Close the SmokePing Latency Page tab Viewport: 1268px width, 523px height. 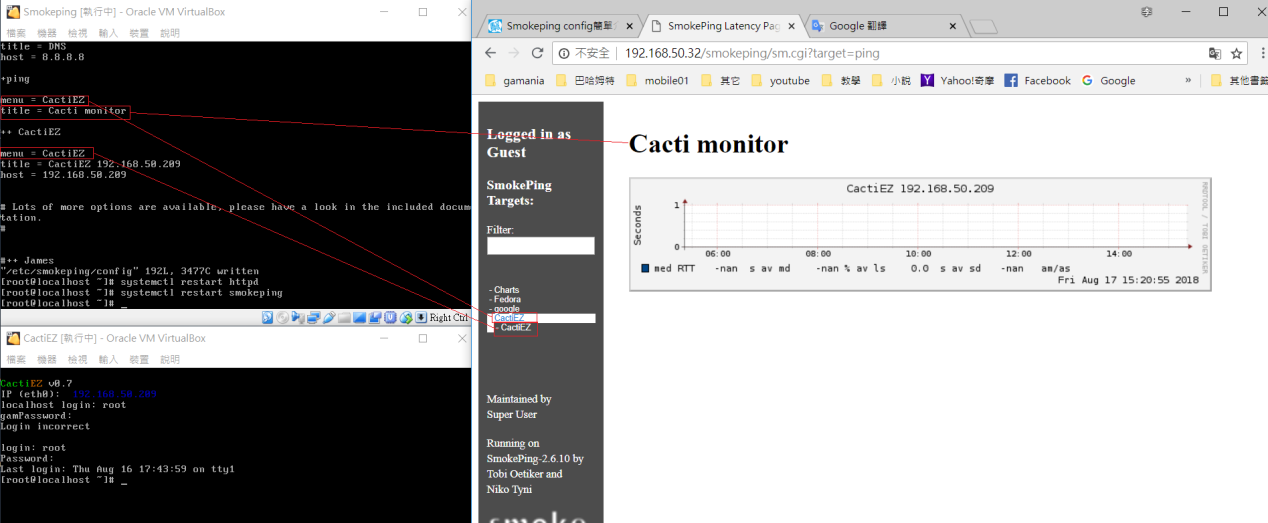pos(789,27)
